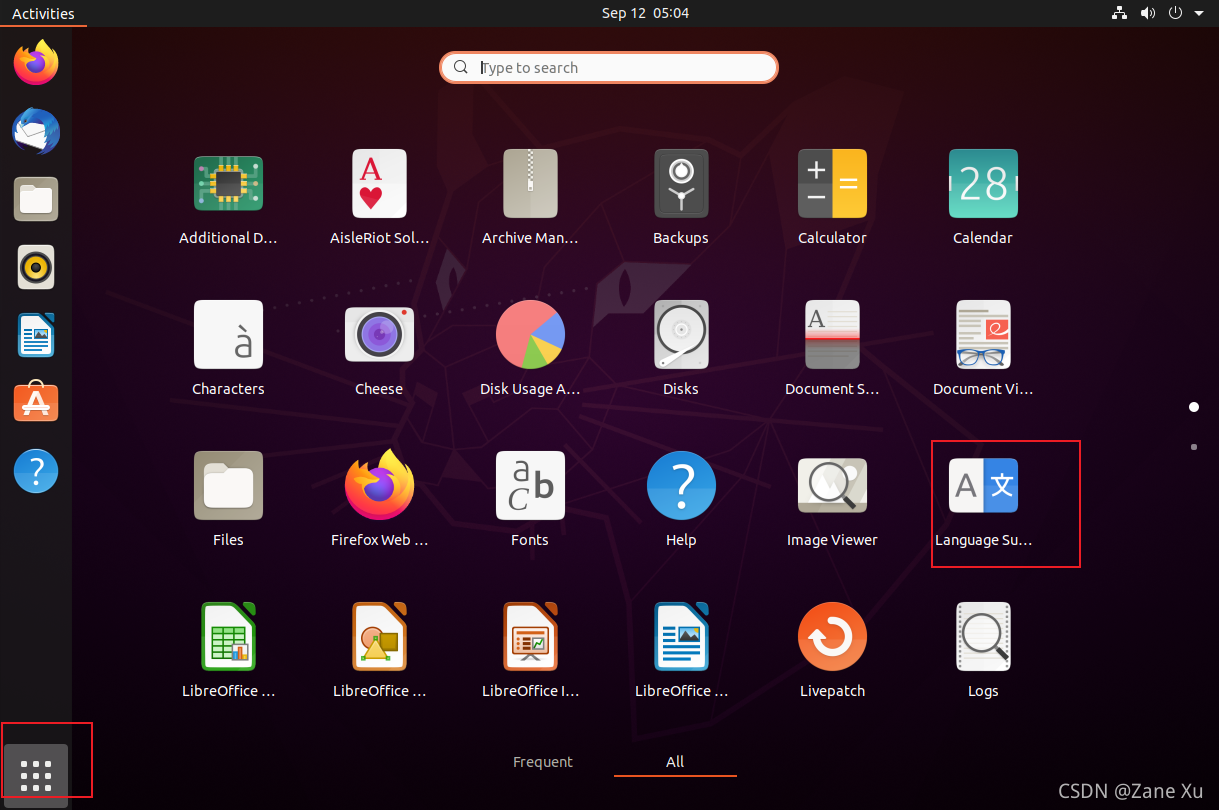Viewport: 1219px width, 810px height.
Task: Open the Cheese webcam app
Action: click(x=379, y=335)
